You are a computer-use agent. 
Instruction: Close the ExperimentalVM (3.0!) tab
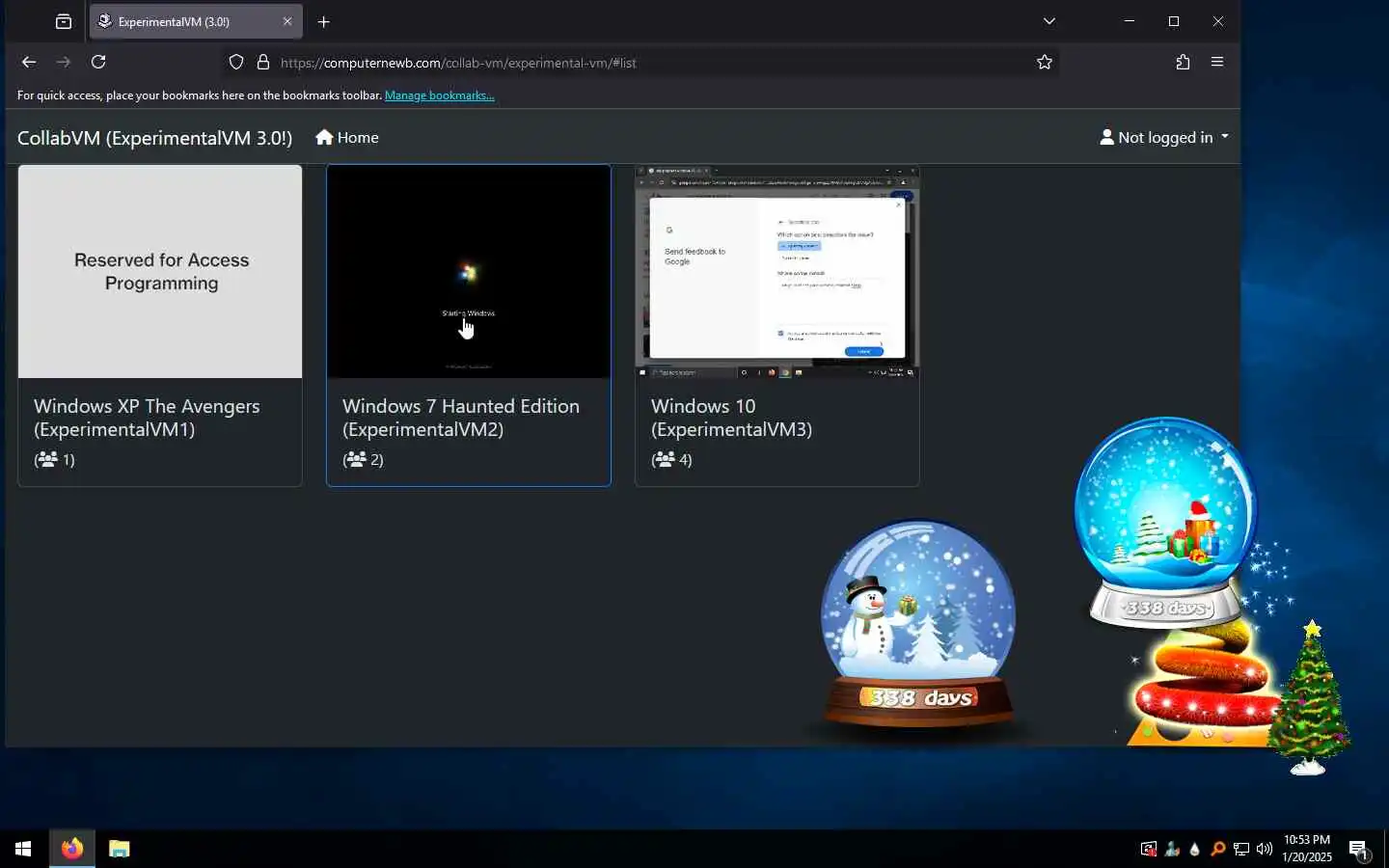[286, 21]
